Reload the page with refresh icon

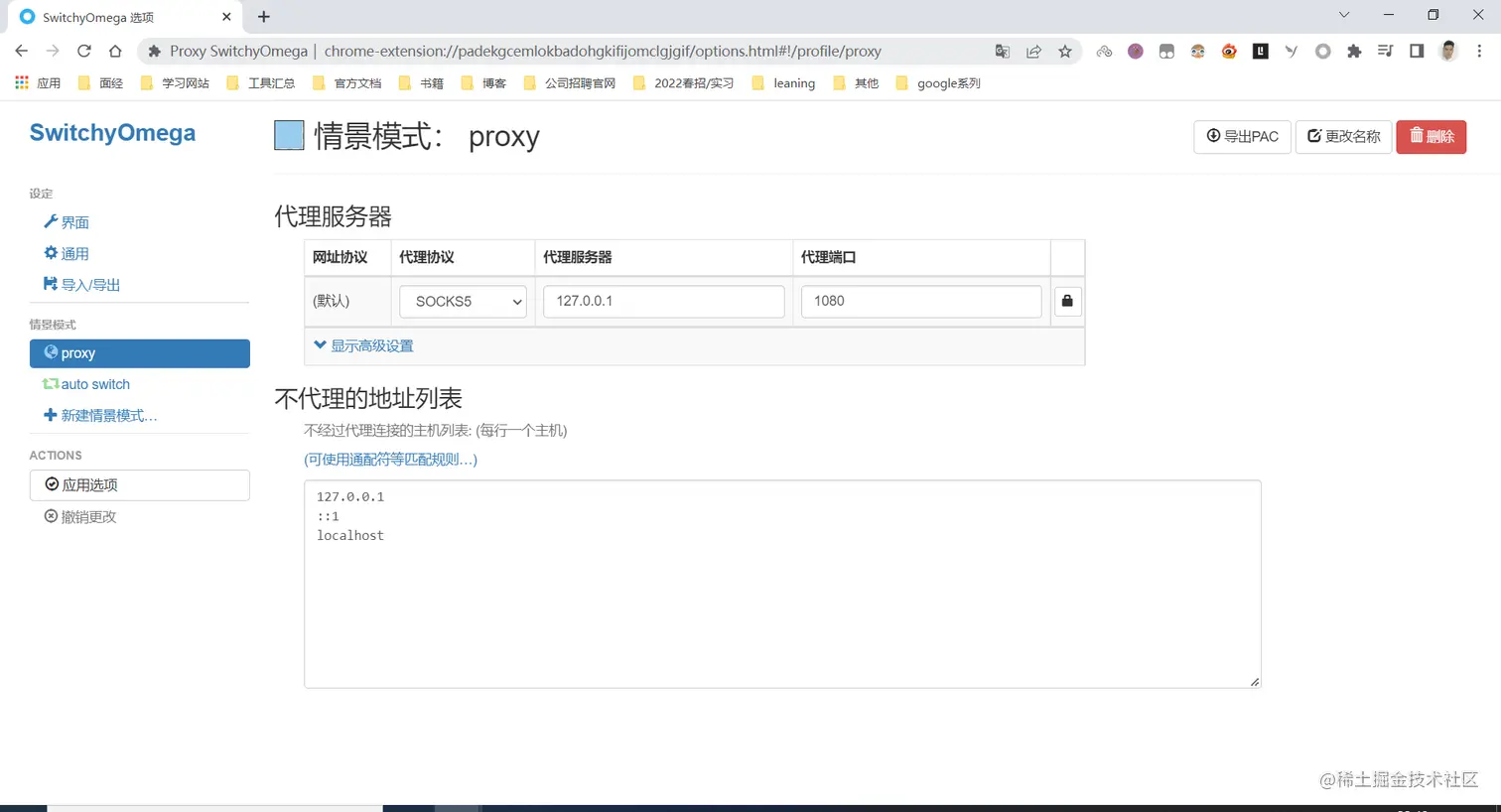pyautogui.click(x=84, y=52)
